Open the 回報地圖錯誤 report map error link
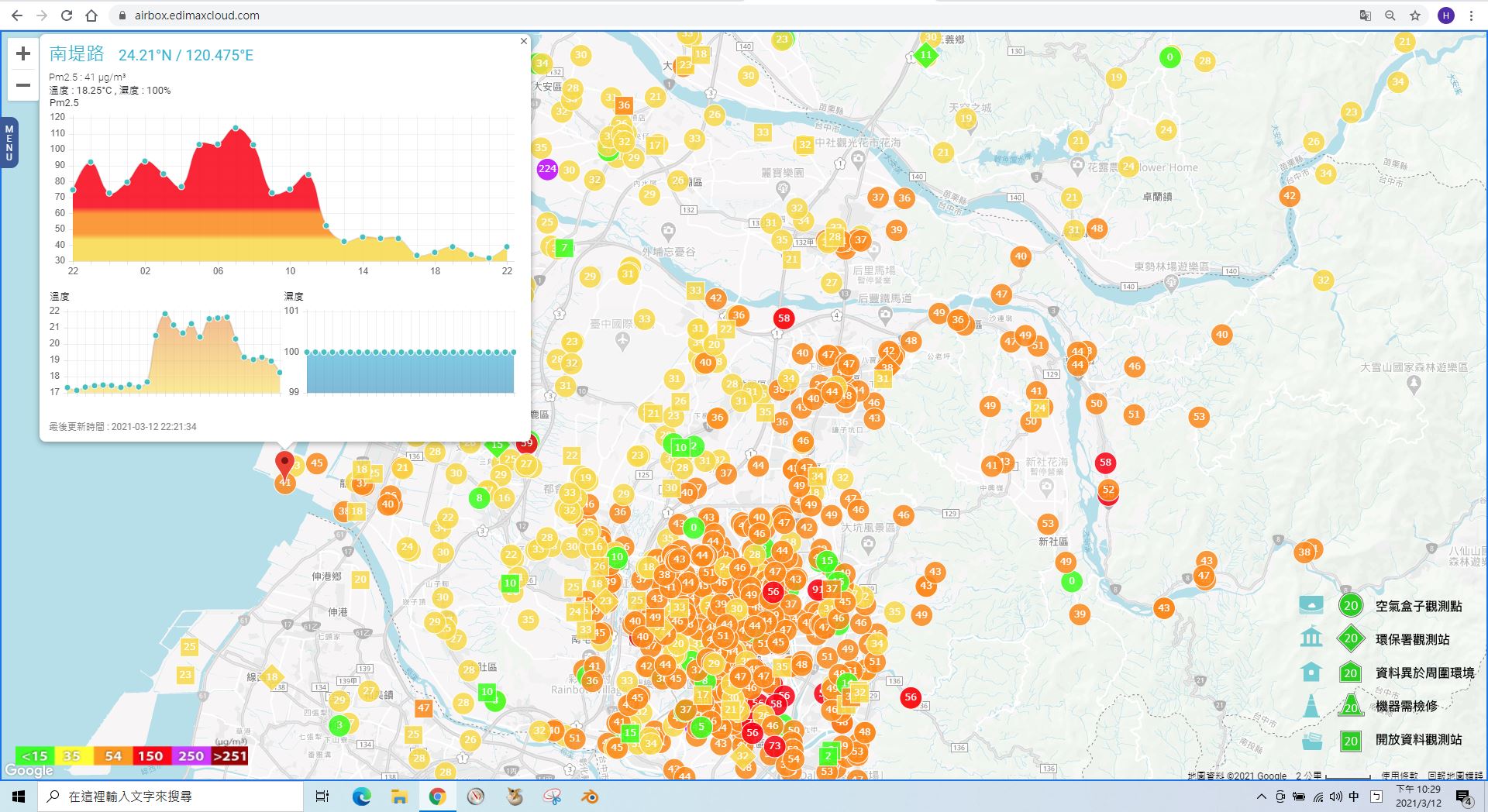 point(1455,775)
